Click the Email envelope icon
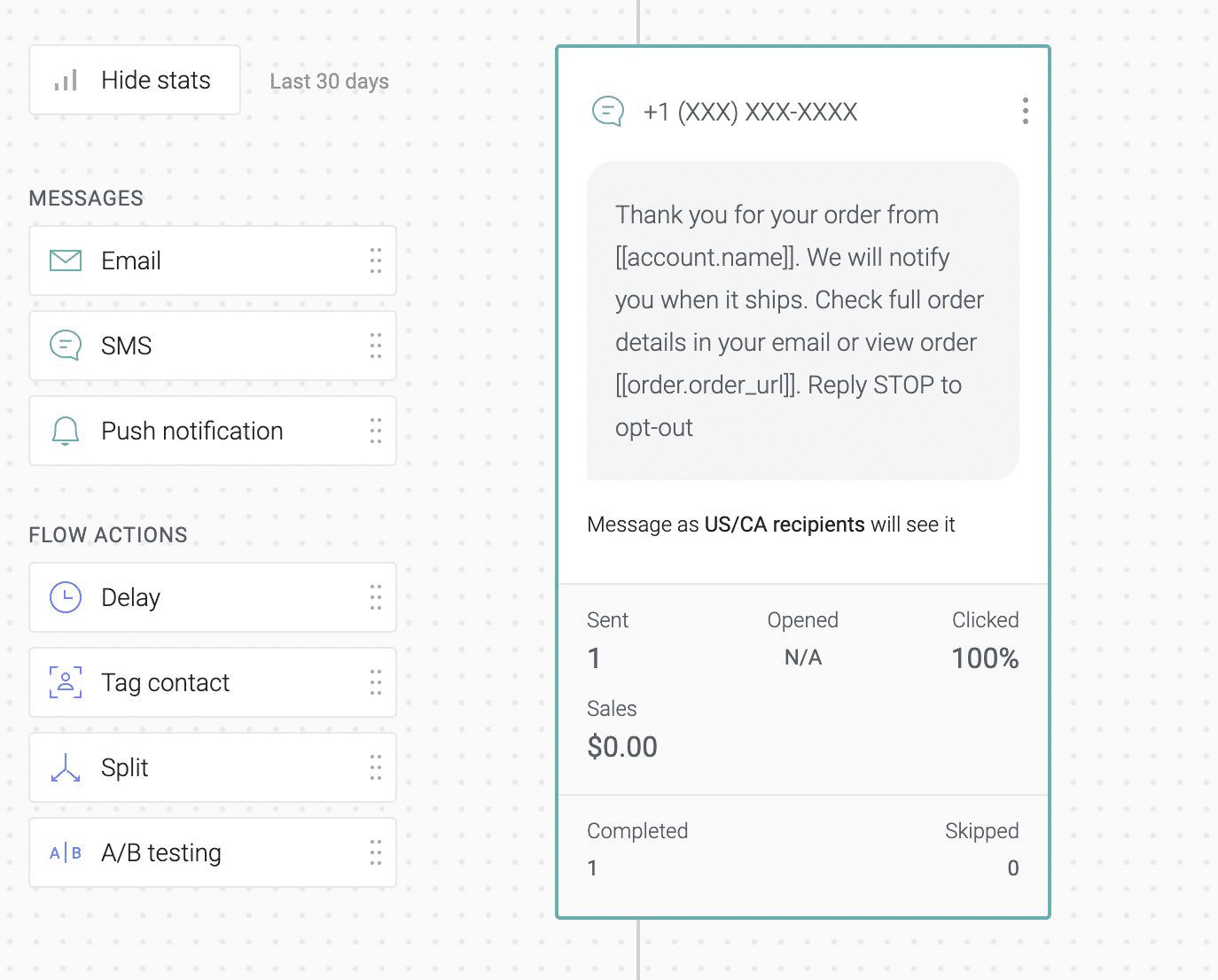Viewport: 1218px width, 980px height. [x=66, y=261]
